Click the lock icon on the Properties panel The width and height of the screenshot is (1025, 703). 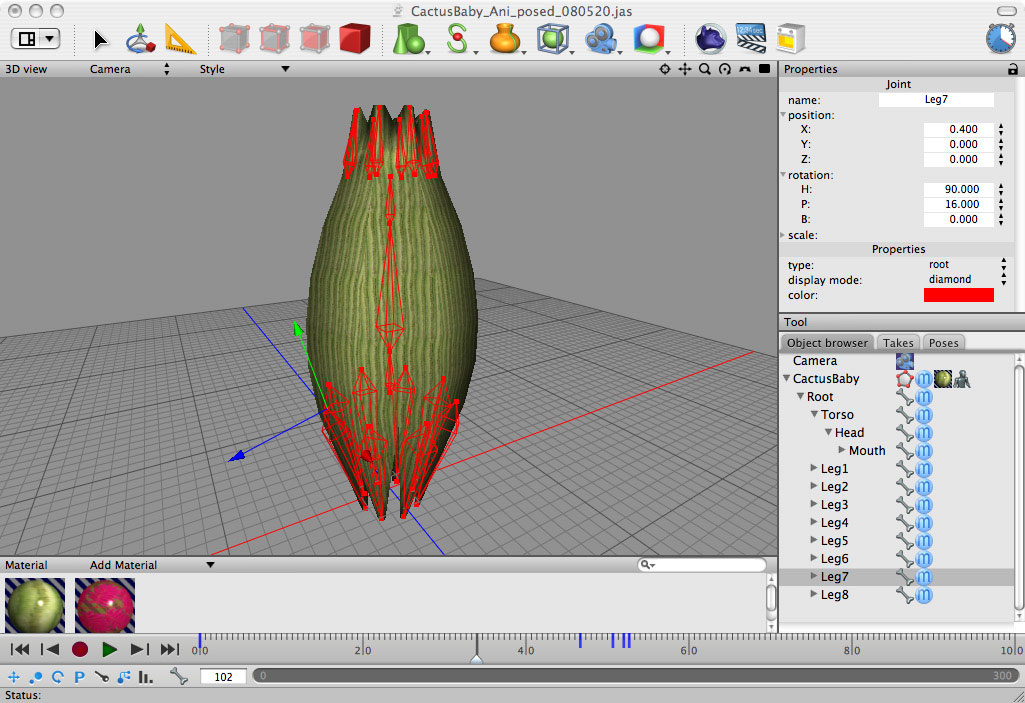tap(1013, 69)
